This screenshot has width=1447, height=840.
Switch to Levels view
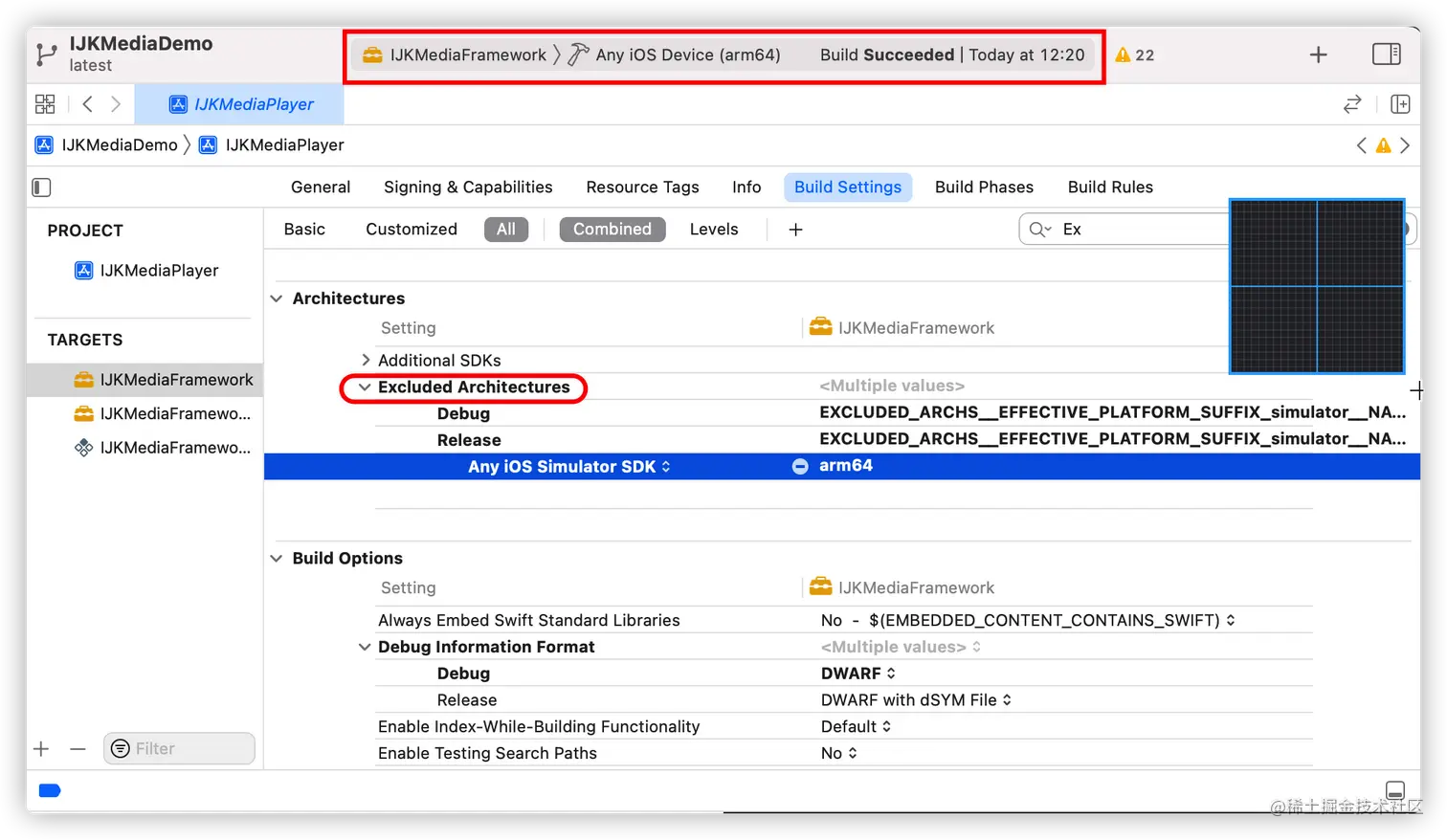pyautogui.click(x=714, y=230)
